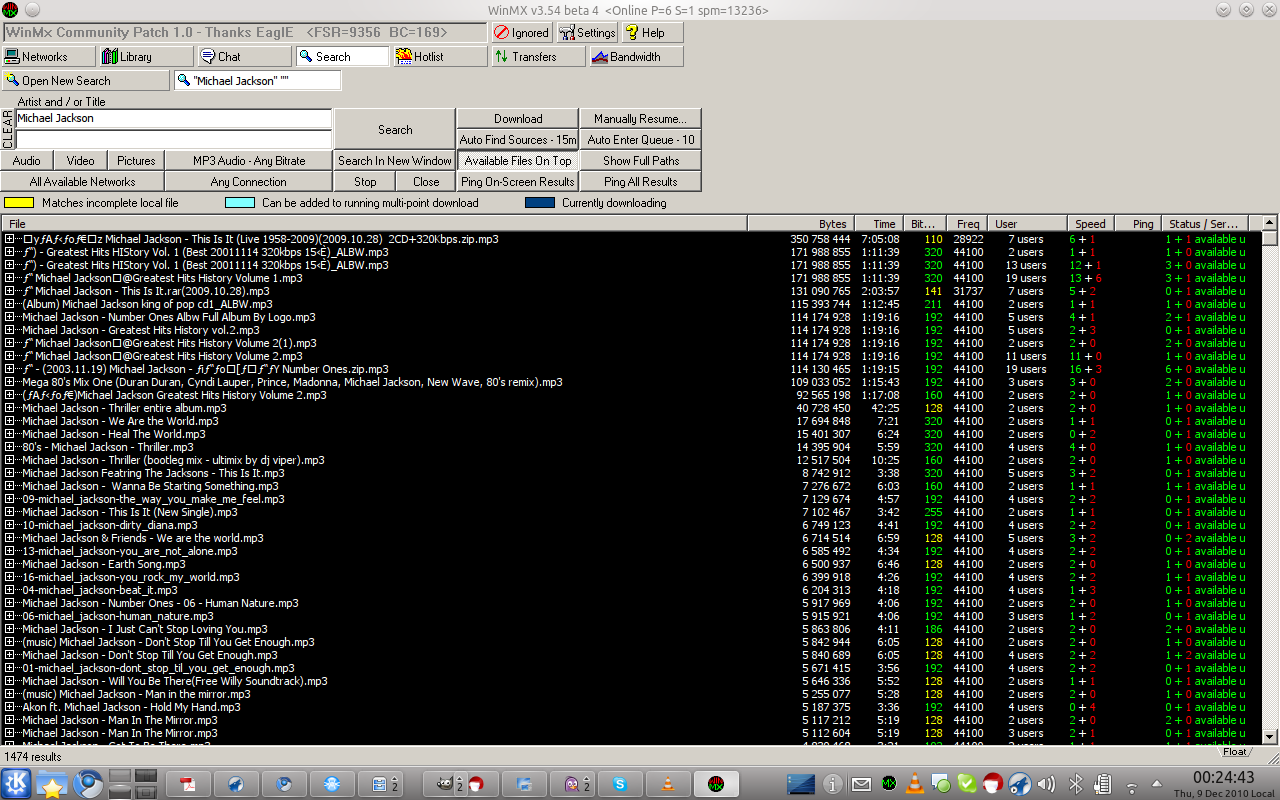Click the Close search button

pos(426,182)
